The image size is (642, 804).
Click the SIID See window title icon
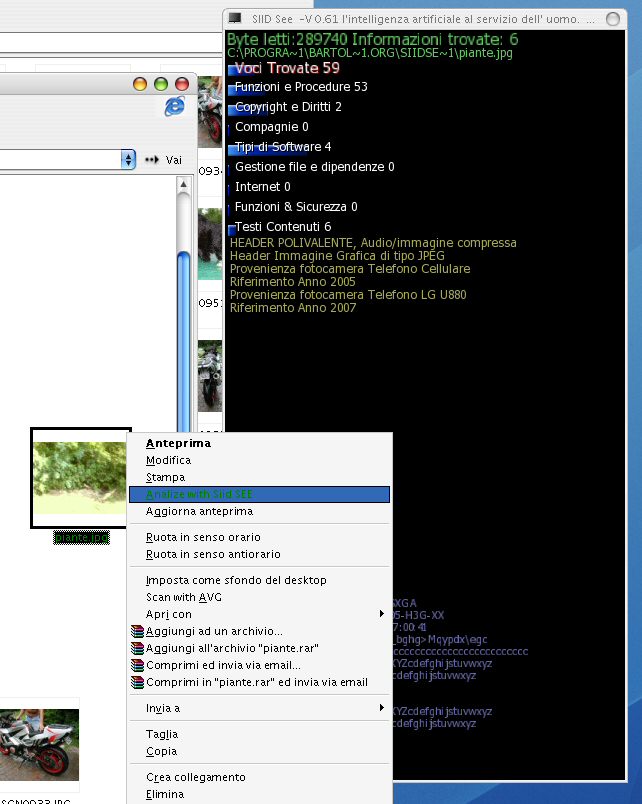[x=235, y=19]
